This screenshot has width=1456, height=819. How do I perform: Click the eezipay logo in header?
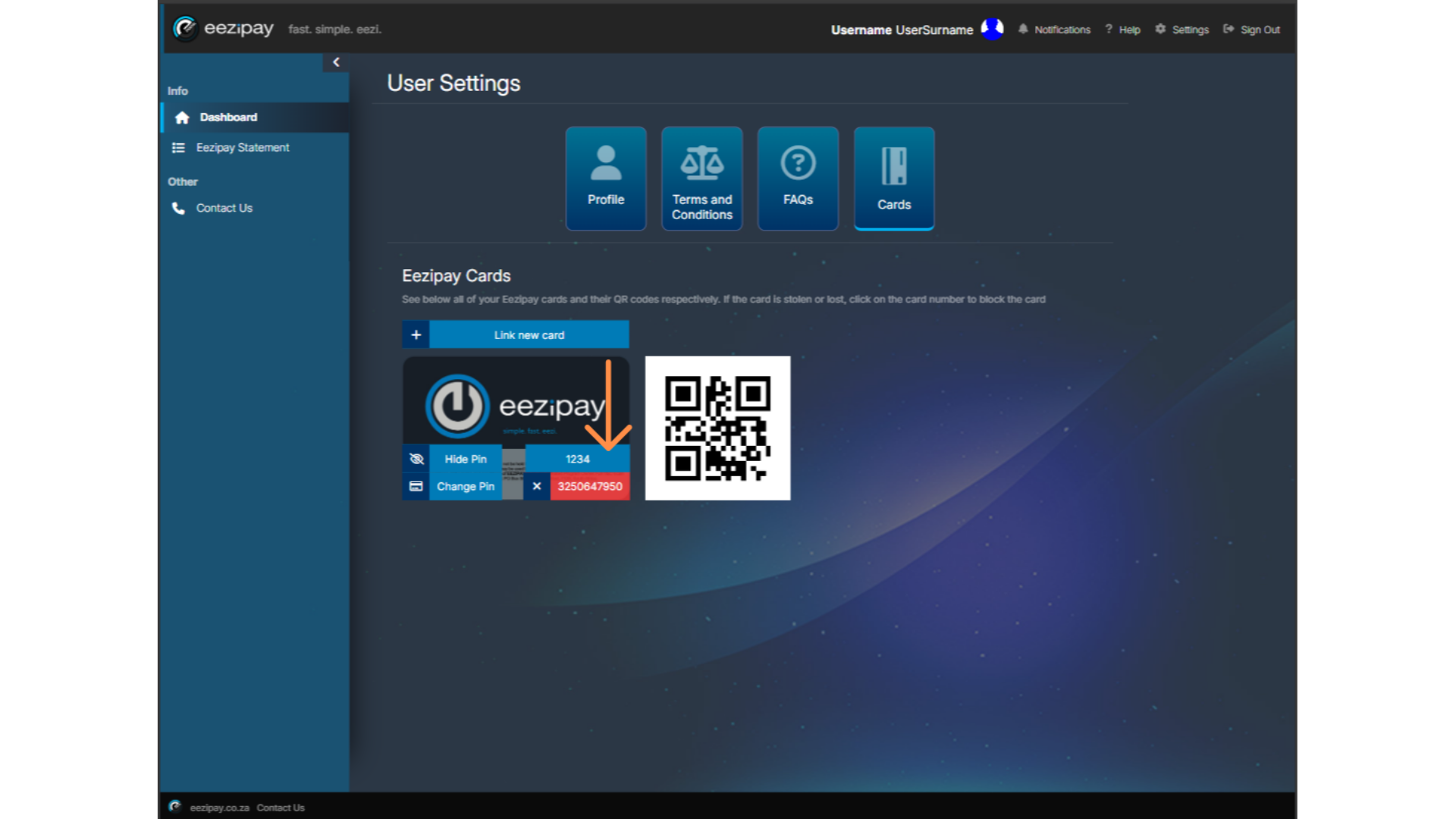pos(223,29)
